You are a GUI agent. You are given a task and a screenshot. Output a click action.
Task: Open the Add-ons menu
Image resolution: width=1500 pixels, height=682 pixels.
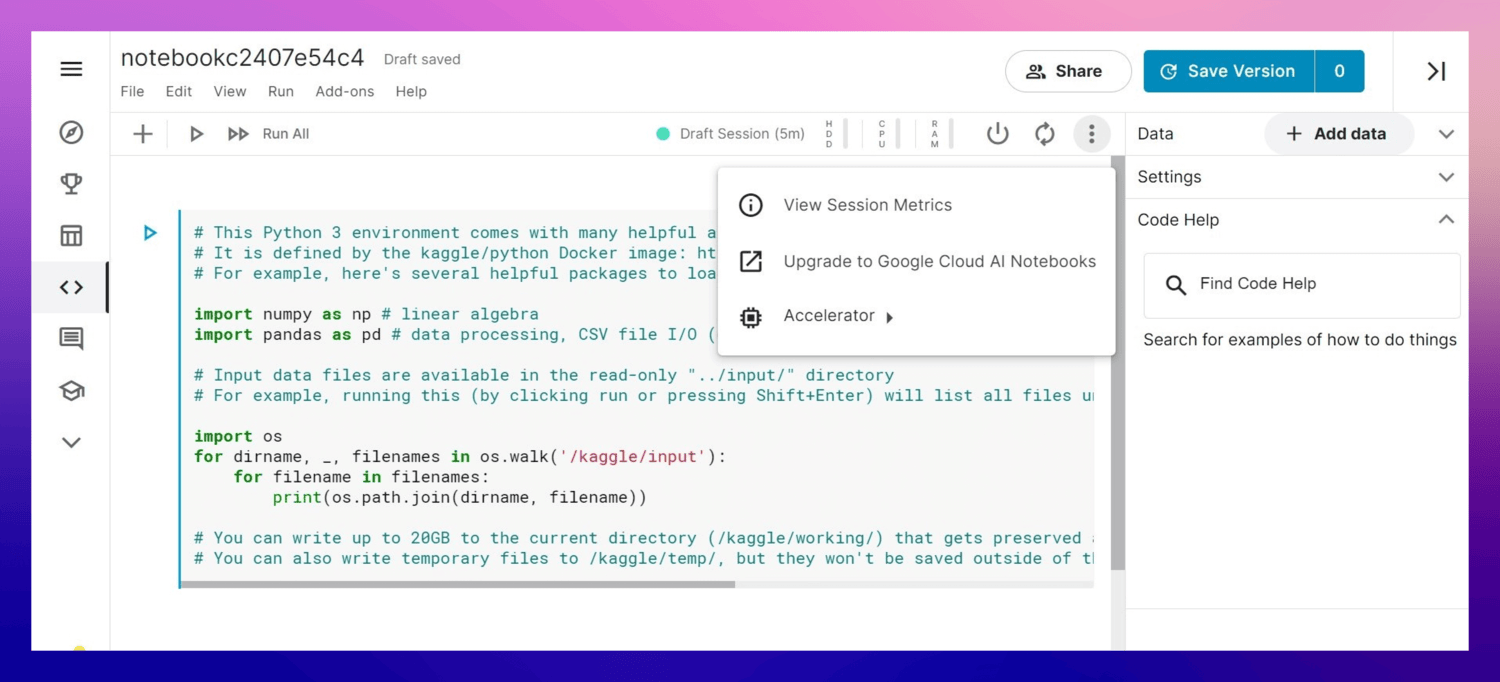click(345, 91)
